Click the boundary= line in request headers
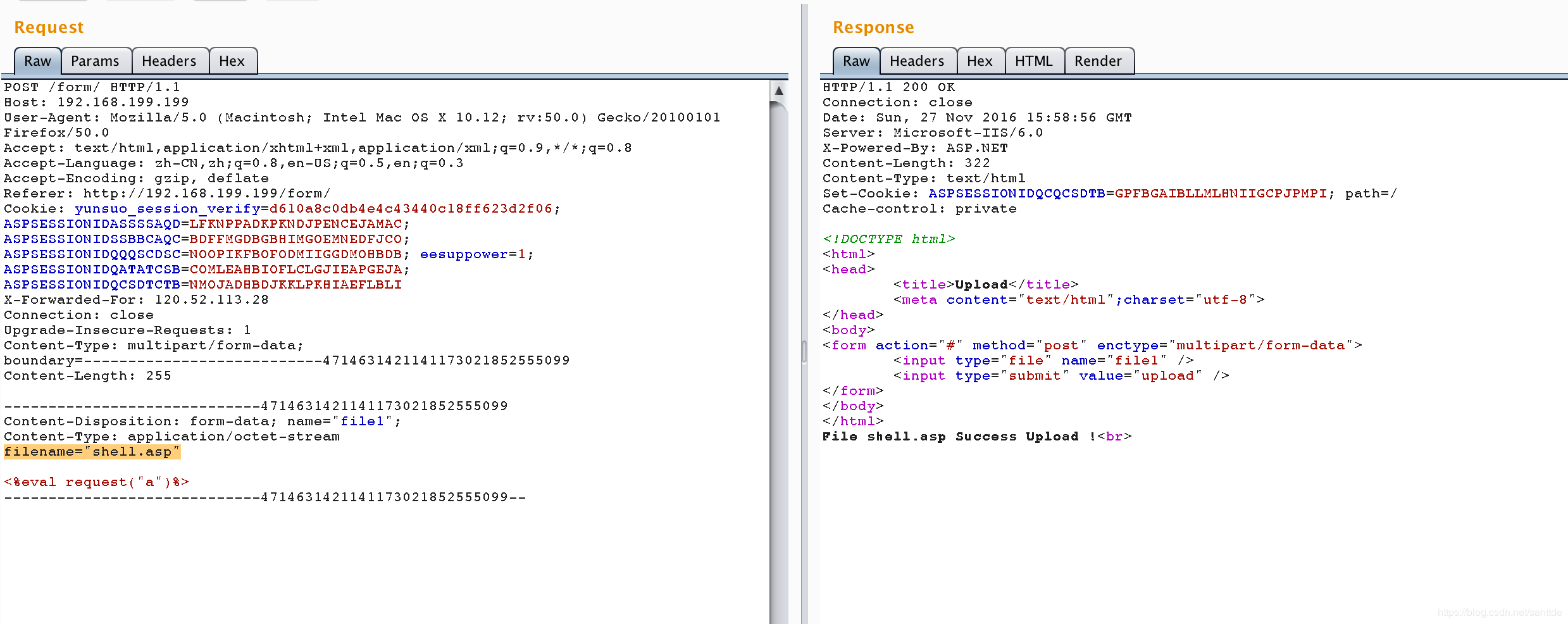The image size is (1568, 624). click(x=287, y=360)
